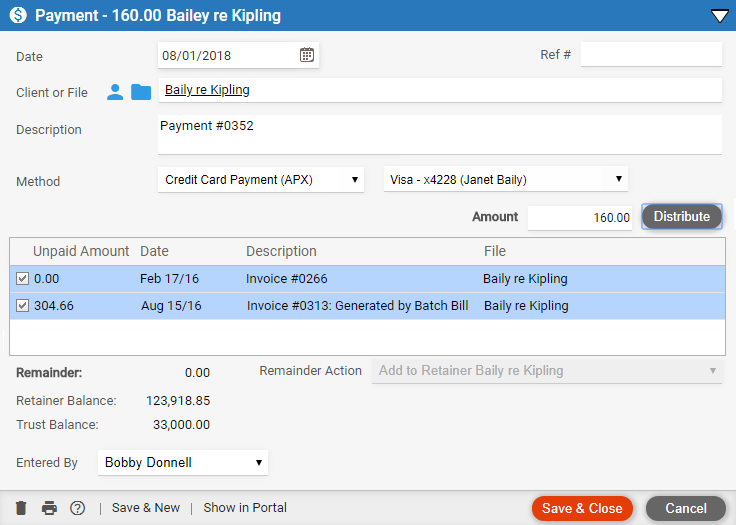
Task: Expand the Visa x4228 card dropdown
Action: click(506, 180)
